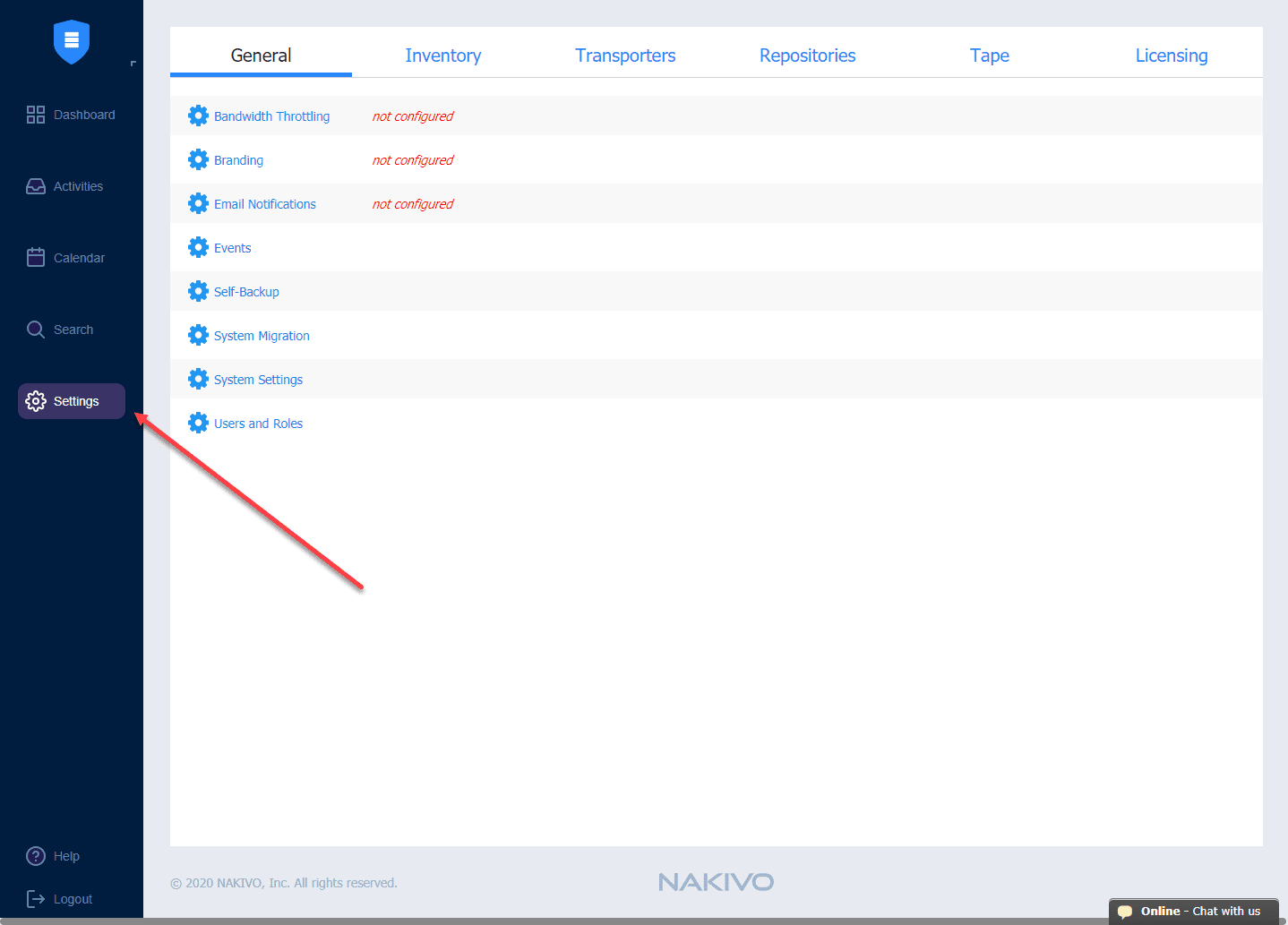Click the Logout arrow icon
1288x925 pixels.
point(36,899)
